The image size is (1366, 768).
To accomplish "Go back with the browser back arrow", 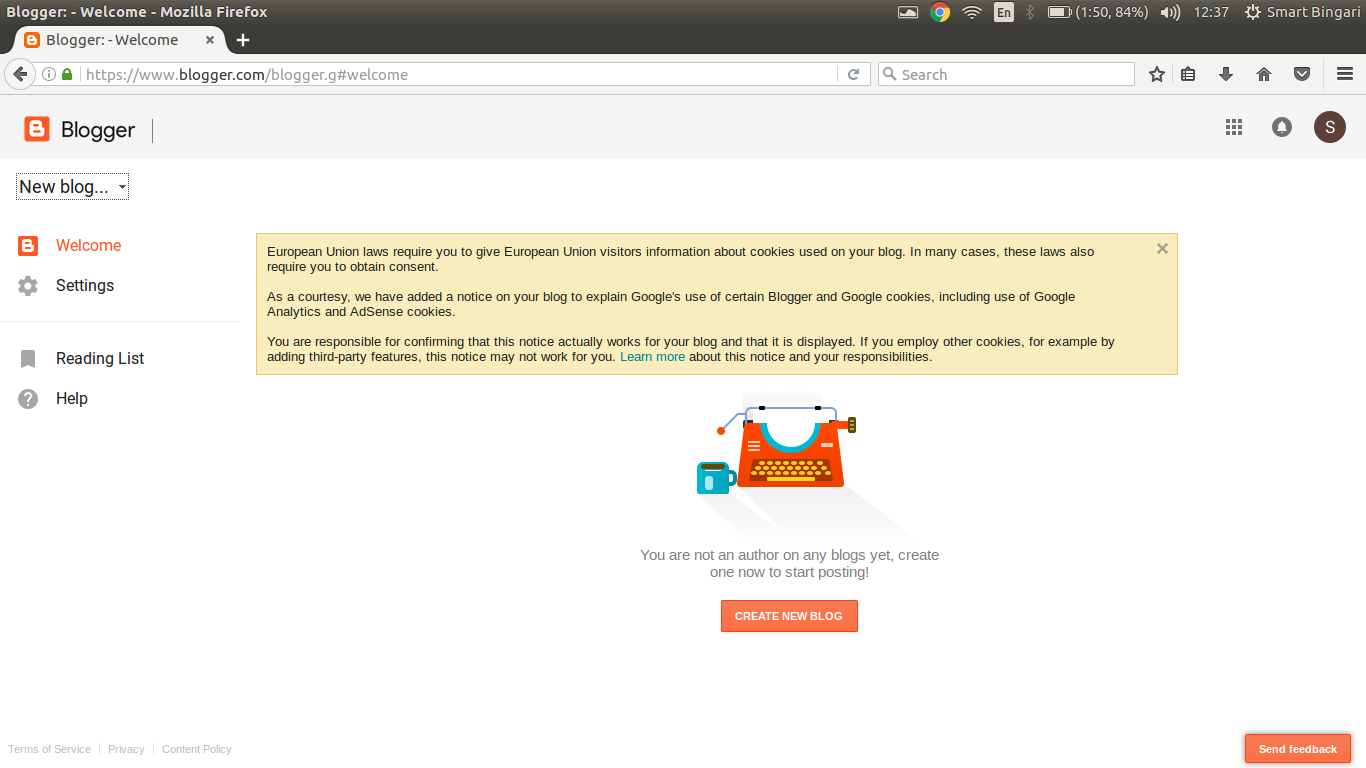I will click(20, 74).
